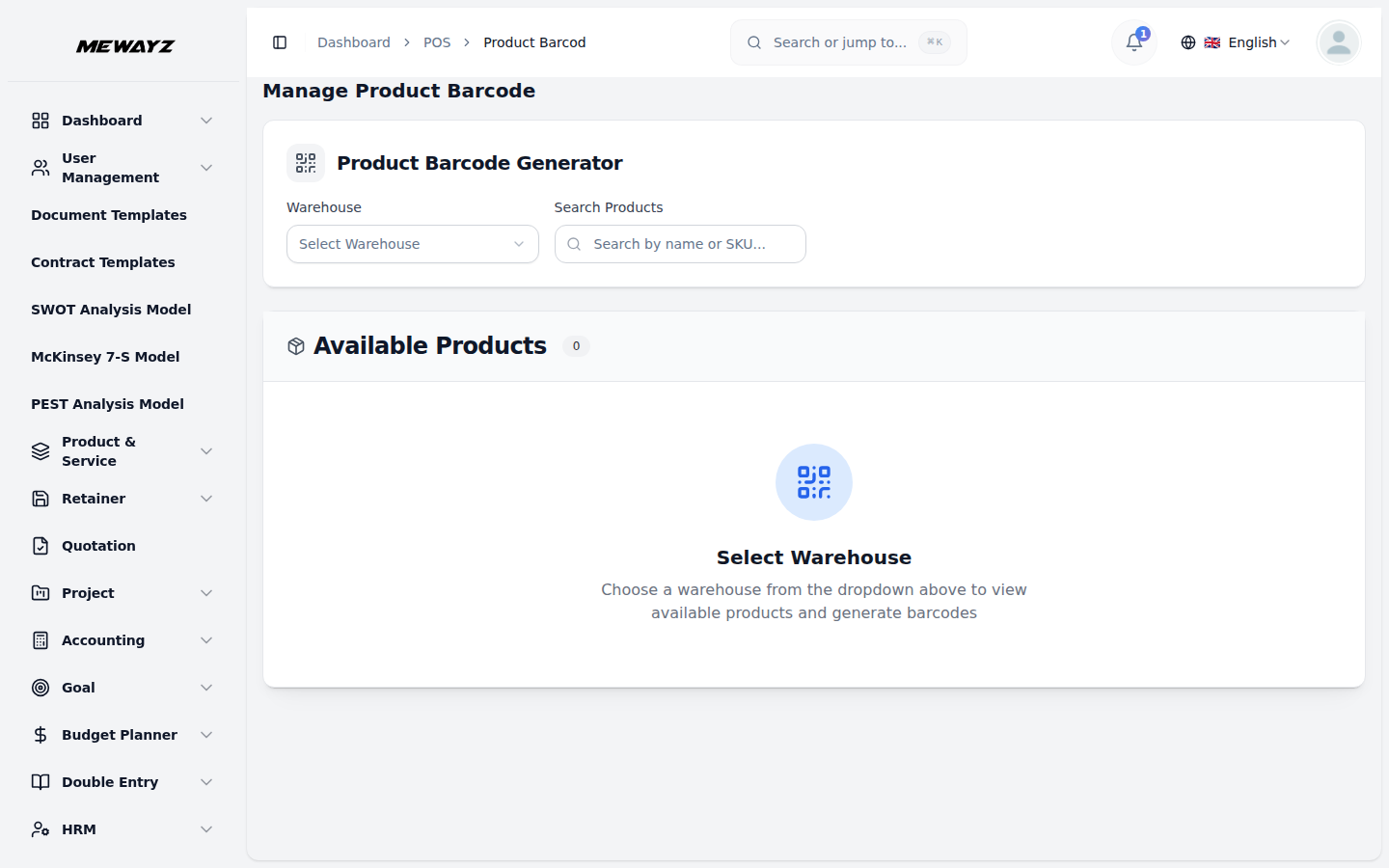
Task: Open SWOT Analysis Model menu item
Action: (111, 310)
